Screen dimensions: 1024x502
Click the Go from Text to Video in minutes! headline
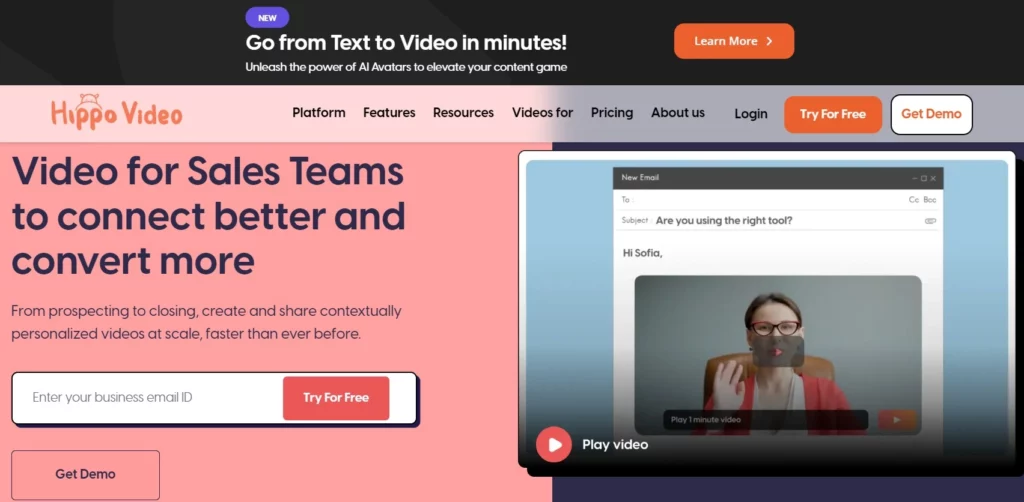click(x=406, y=43)
